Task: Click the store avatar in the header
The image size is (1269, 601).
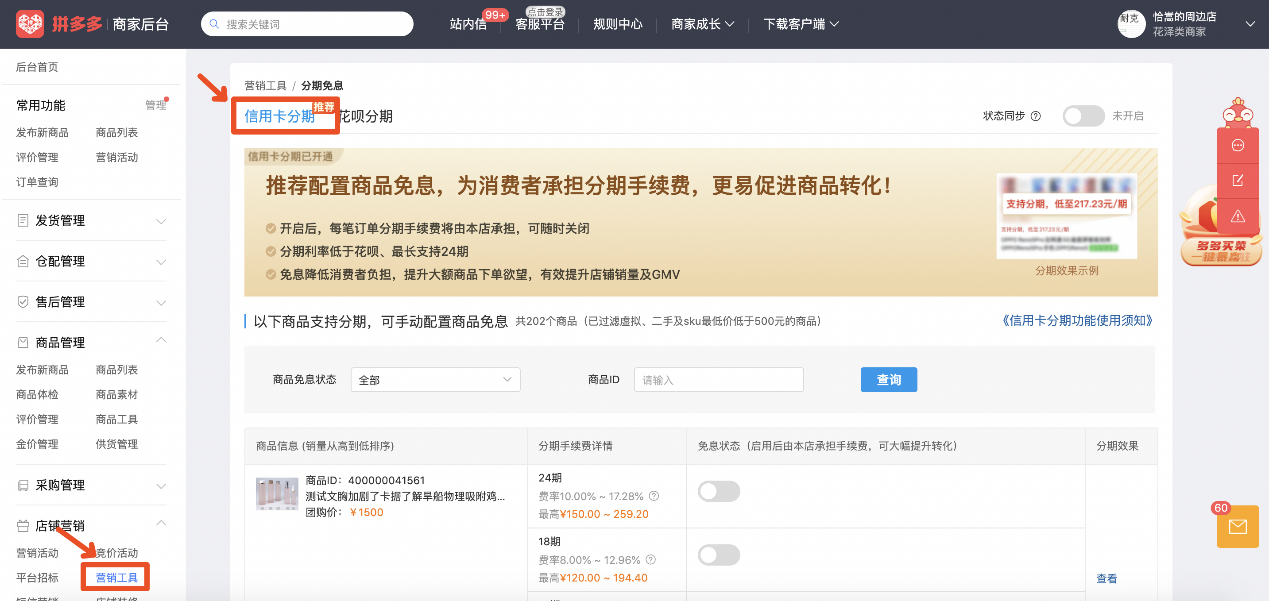Action: click(x=1131, y=24)
